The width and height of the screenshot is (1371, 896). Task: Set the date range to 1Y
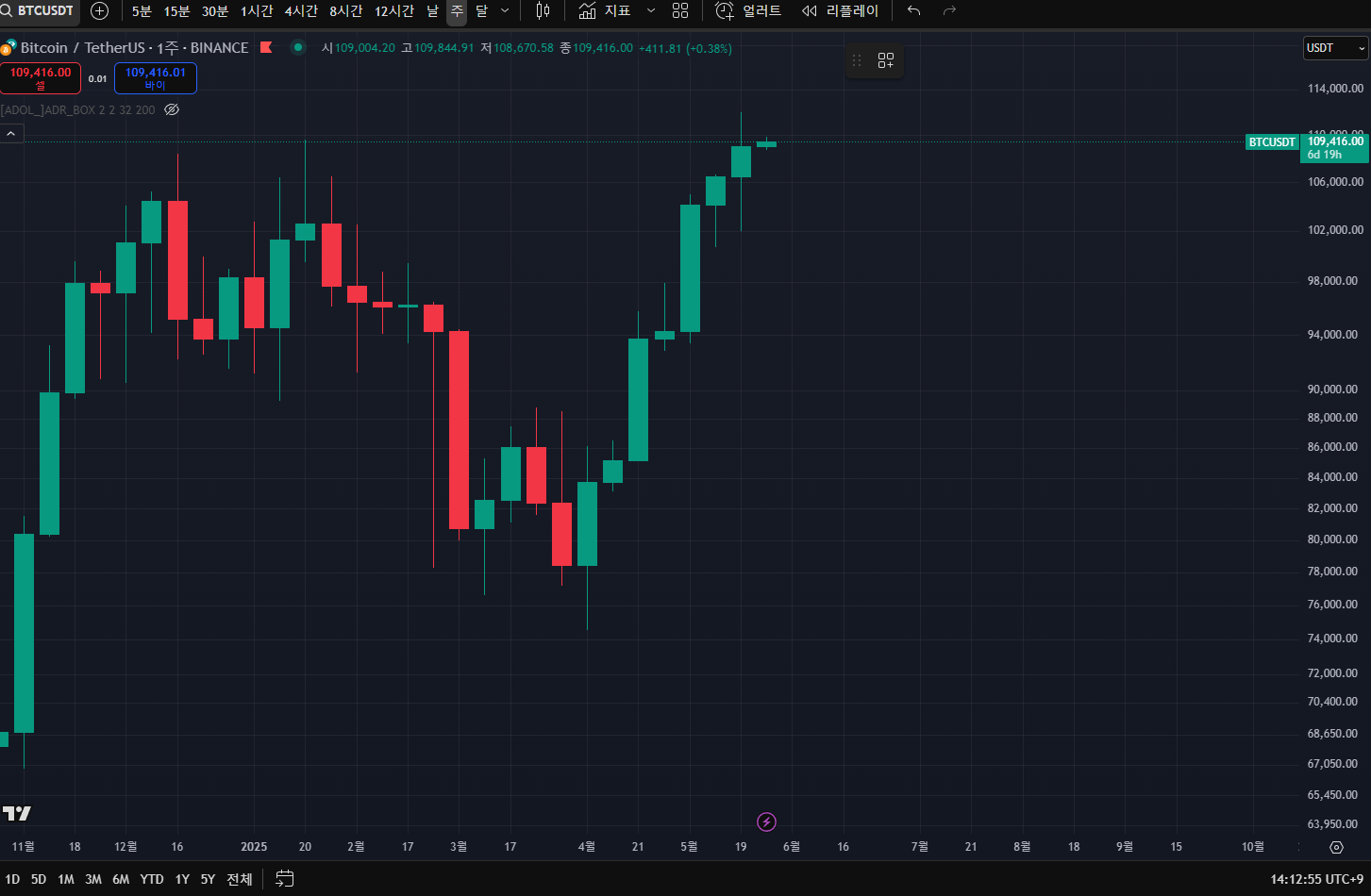click(182, 879)
